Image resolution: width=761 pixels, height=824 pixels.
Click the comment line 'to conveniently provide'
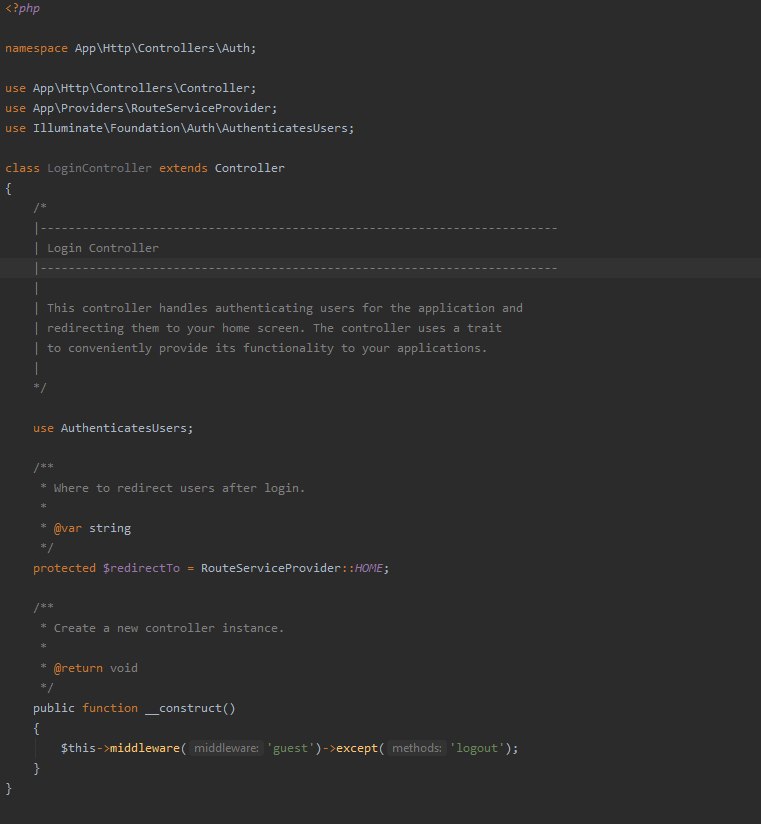point(267,348)
